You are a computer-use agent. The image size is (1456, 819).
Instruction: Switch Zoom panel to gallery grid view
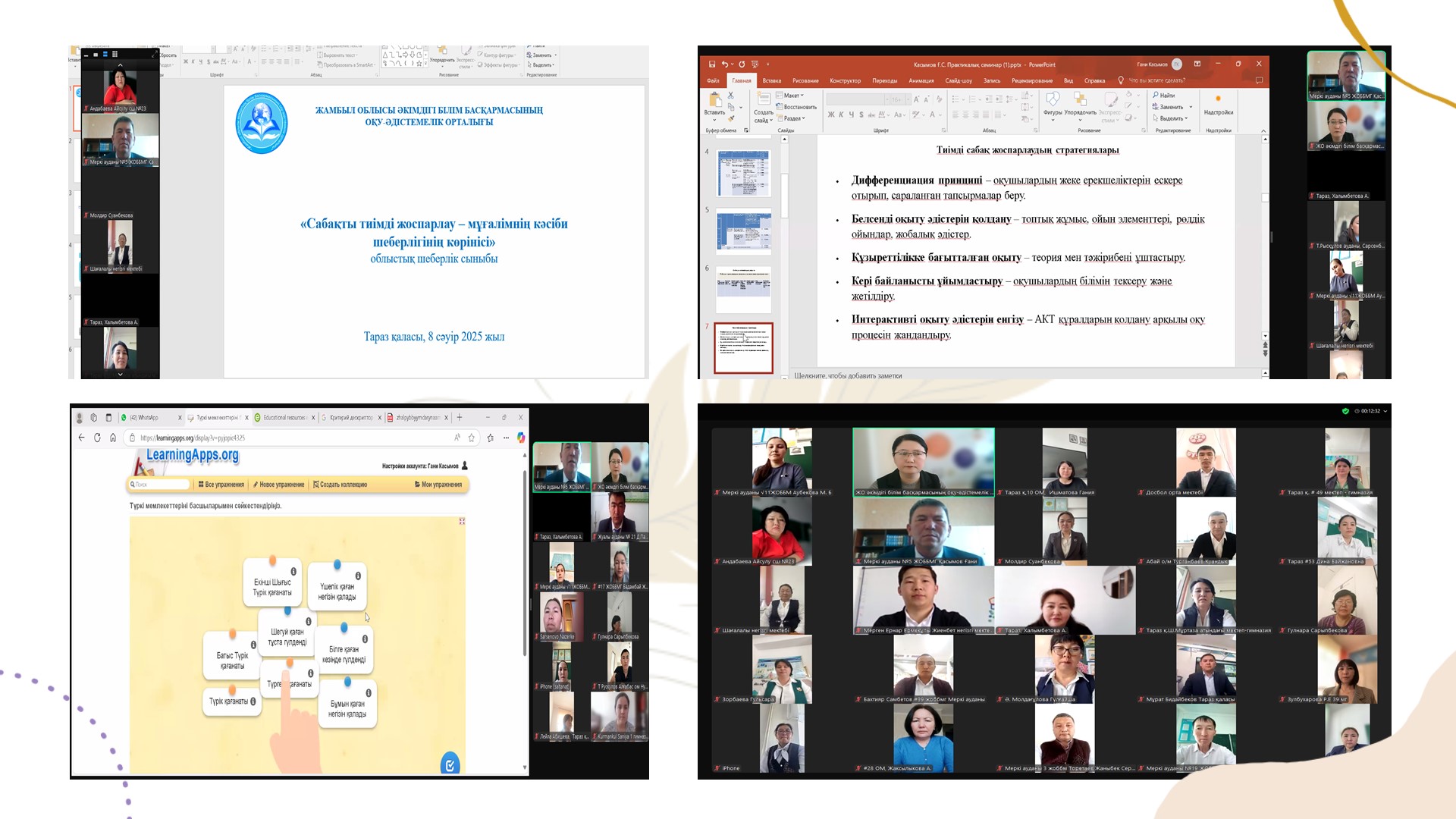click(115, 55)
